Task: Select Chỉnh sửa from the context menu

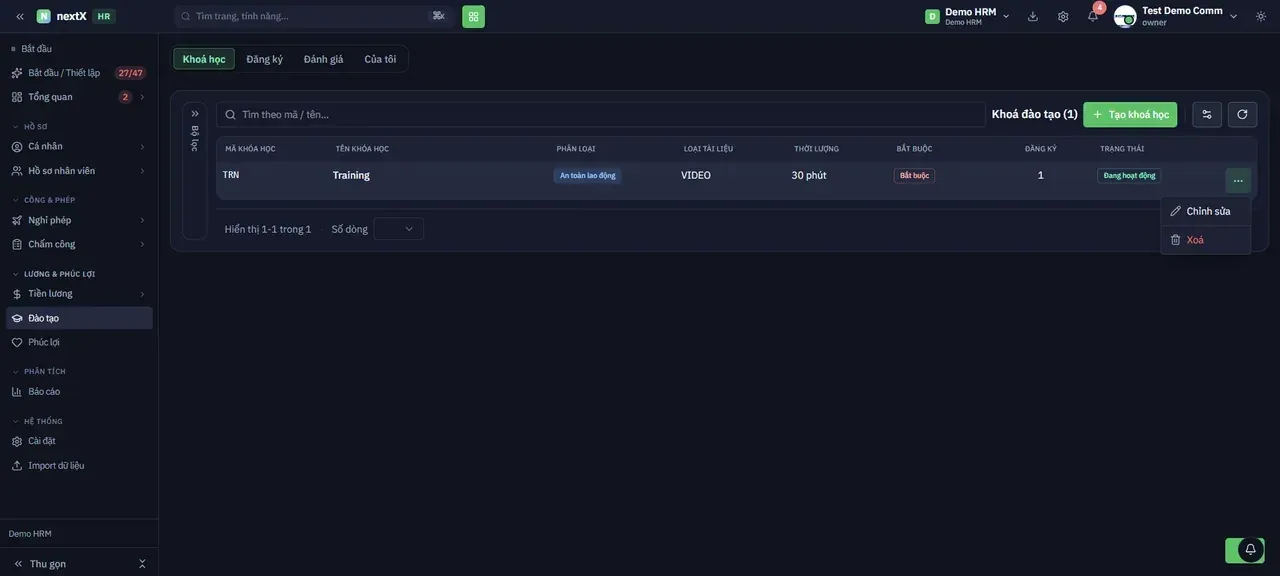Action: click(1206, 211)
